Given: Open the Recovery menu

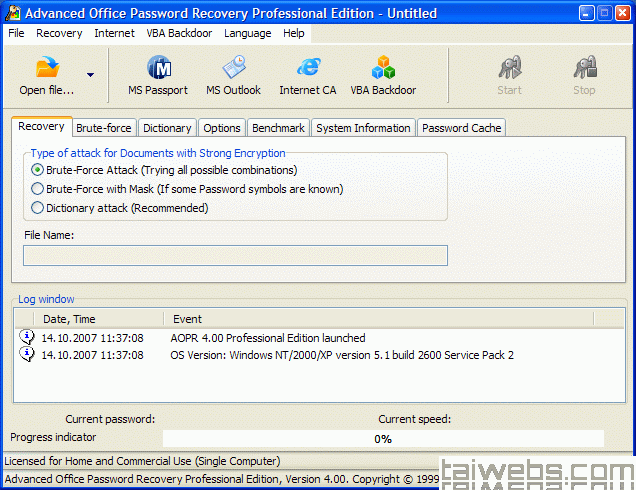Looking at the screenshot, I should tap(59, 33).
